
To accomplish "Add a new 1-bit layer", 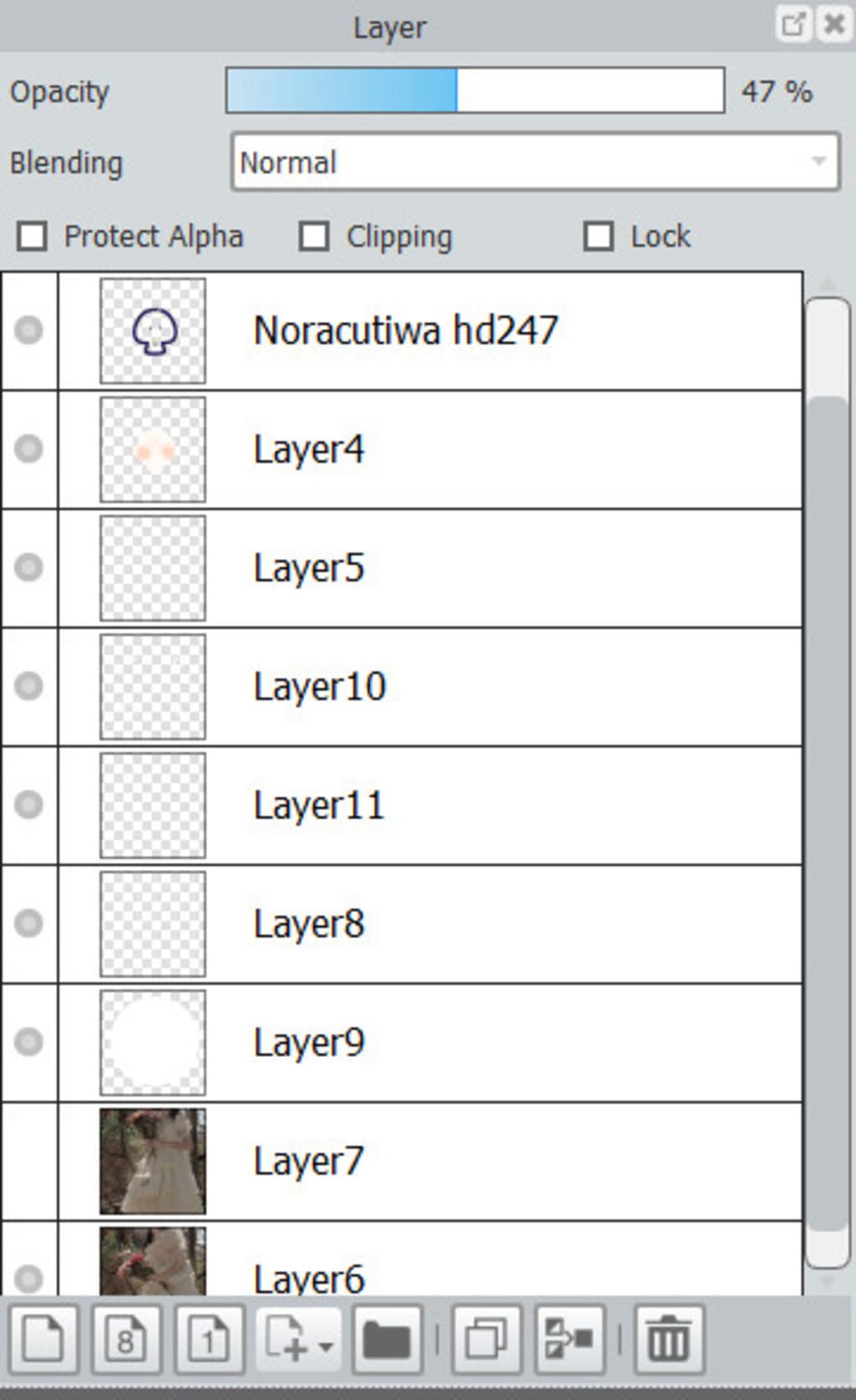I will click(x=208, y=1339).
